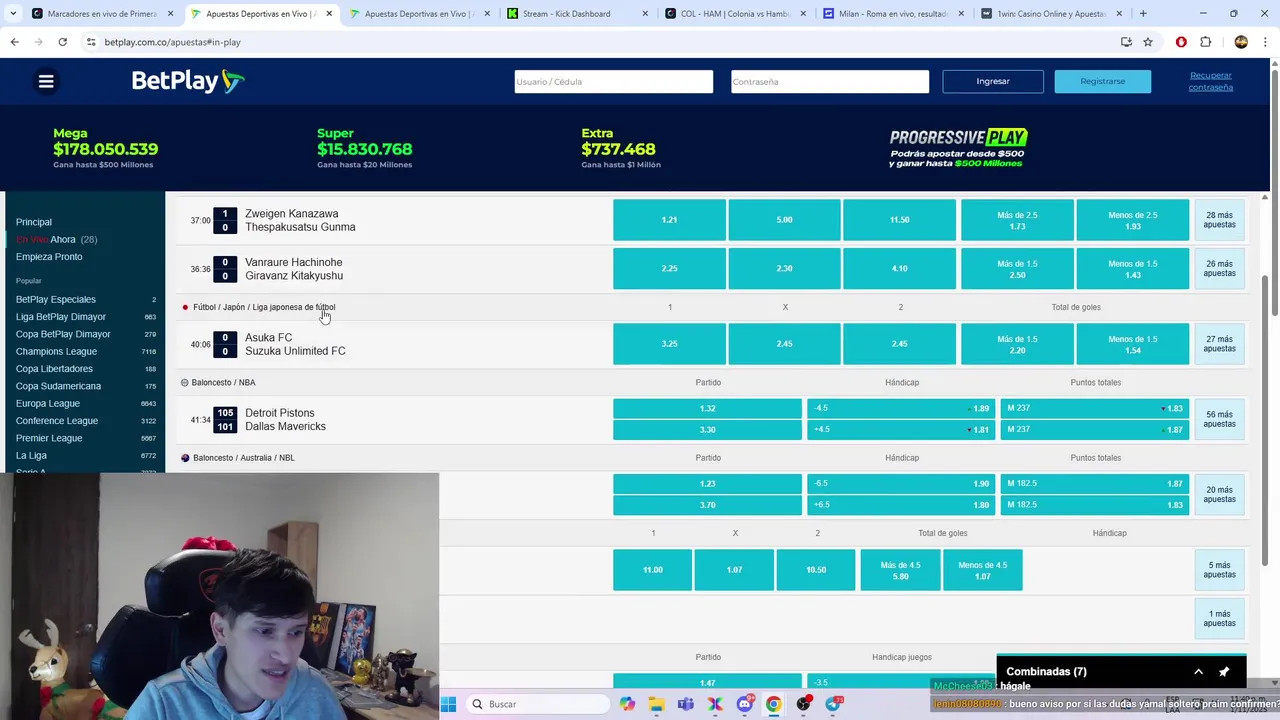1280x720 pixels.
Task: Reload the page
Action: point(62,42)
